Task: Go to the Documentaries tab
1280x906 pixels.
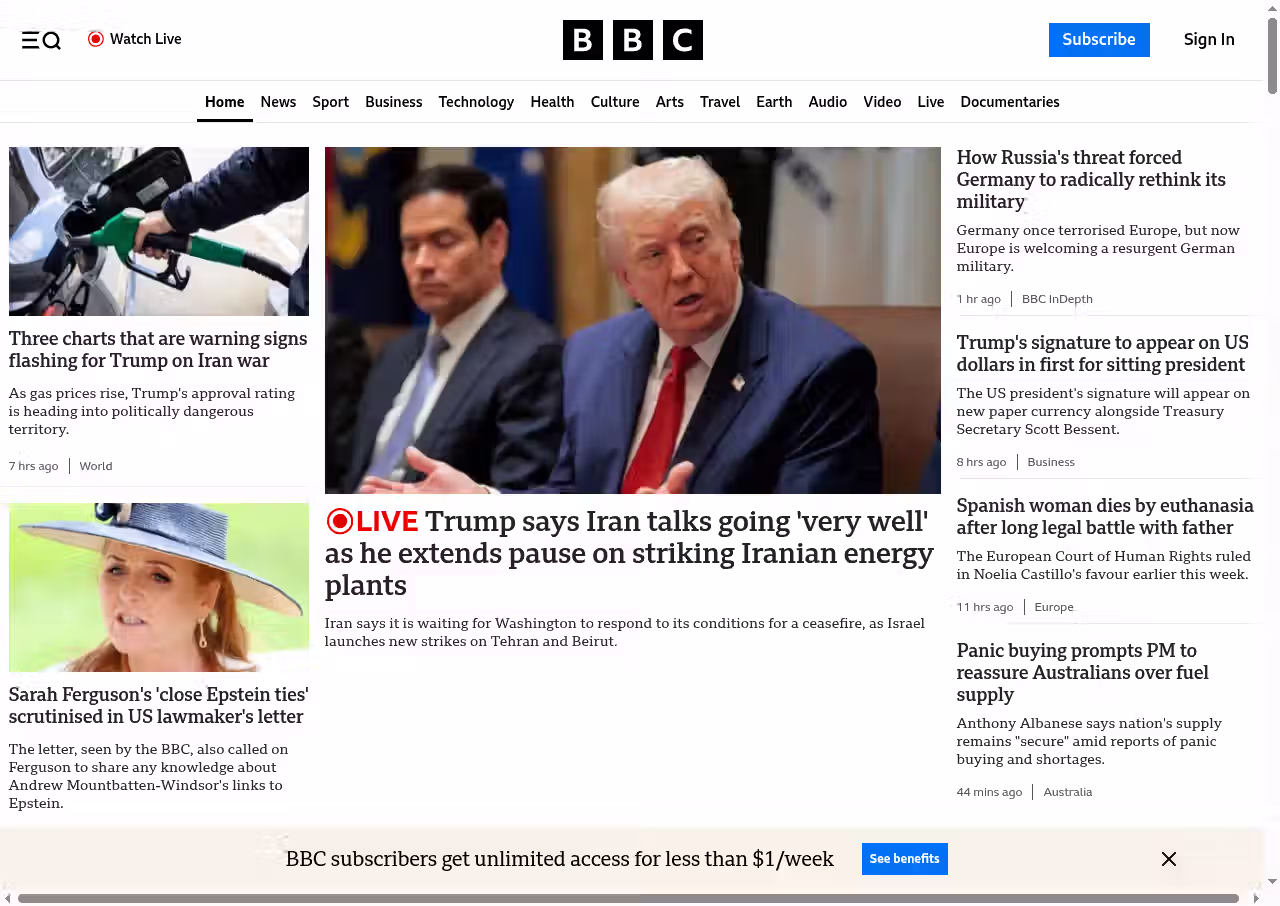Action: pyautogui.click(x=1009, y=102)
